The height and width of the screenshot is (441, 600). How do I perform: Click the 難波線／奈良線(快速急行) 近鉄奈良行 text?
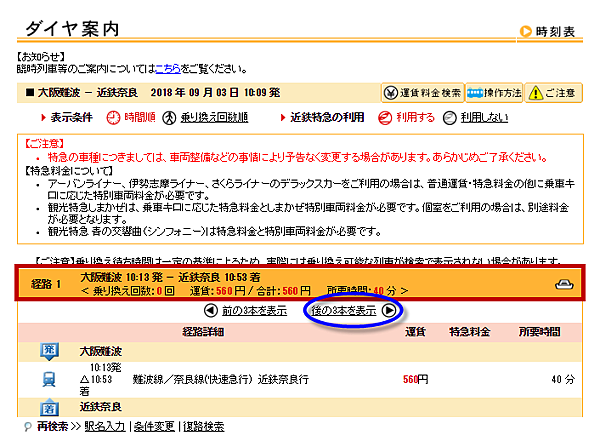(220, 379)
